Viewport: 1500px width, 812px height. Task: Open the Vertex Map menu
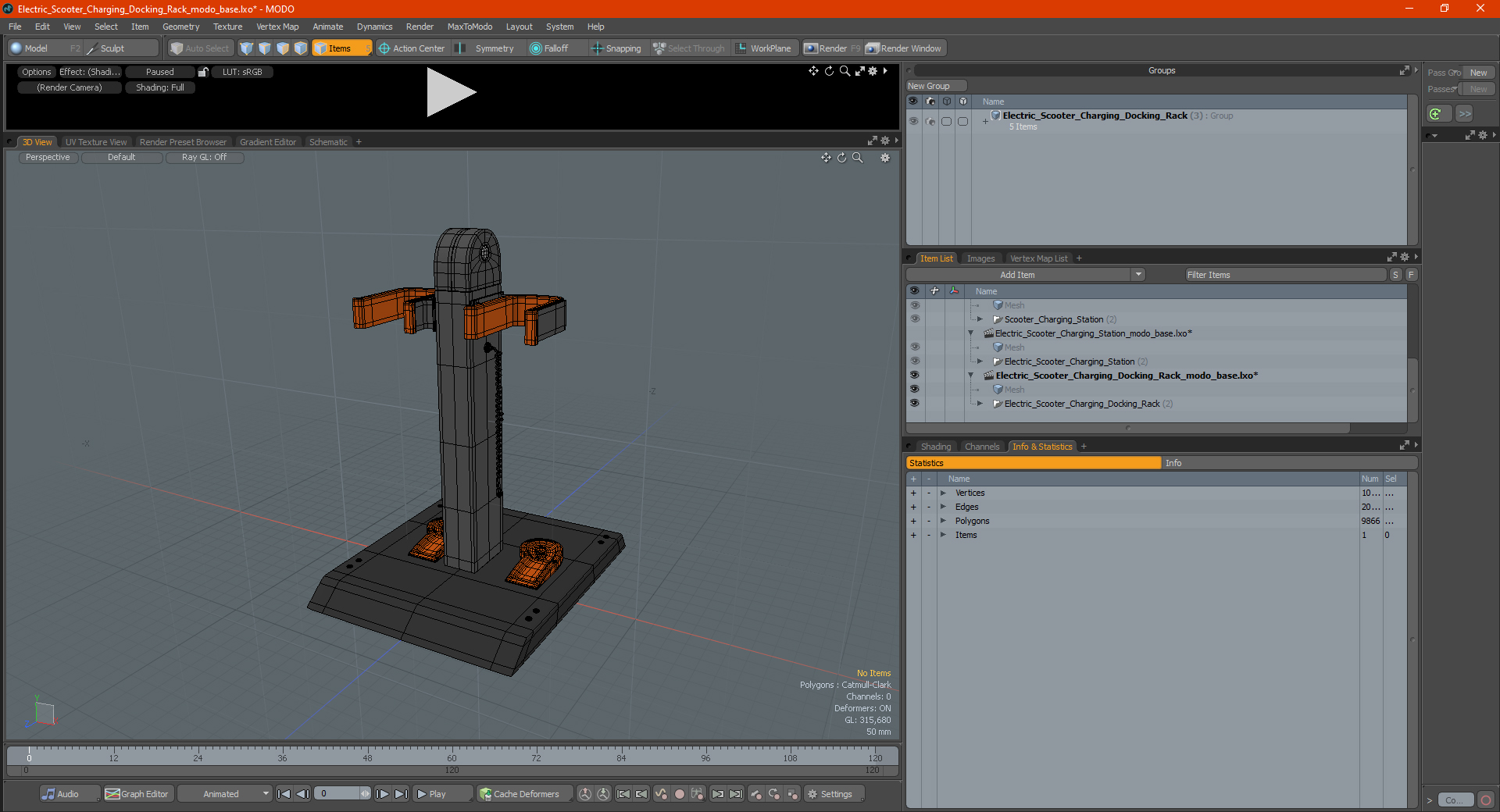pyautogui.click(x=277, y=27)
